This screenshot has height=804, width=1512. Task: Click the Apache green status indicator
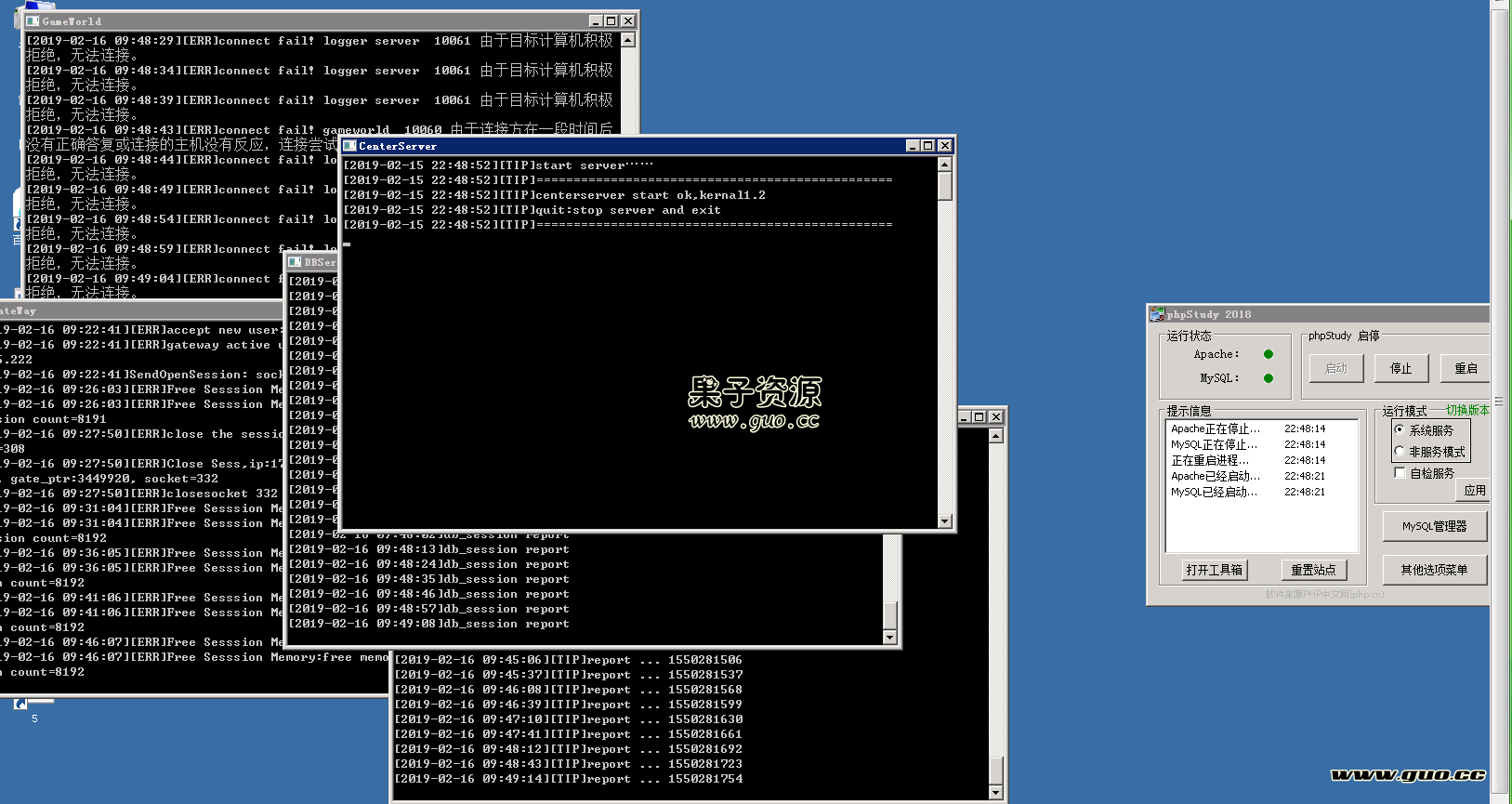click(1269, 354)
